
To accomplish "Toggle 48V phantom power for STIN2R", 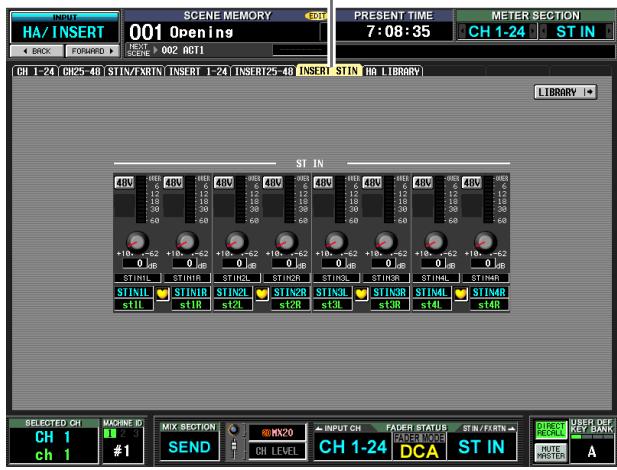I will pos(273,183).
